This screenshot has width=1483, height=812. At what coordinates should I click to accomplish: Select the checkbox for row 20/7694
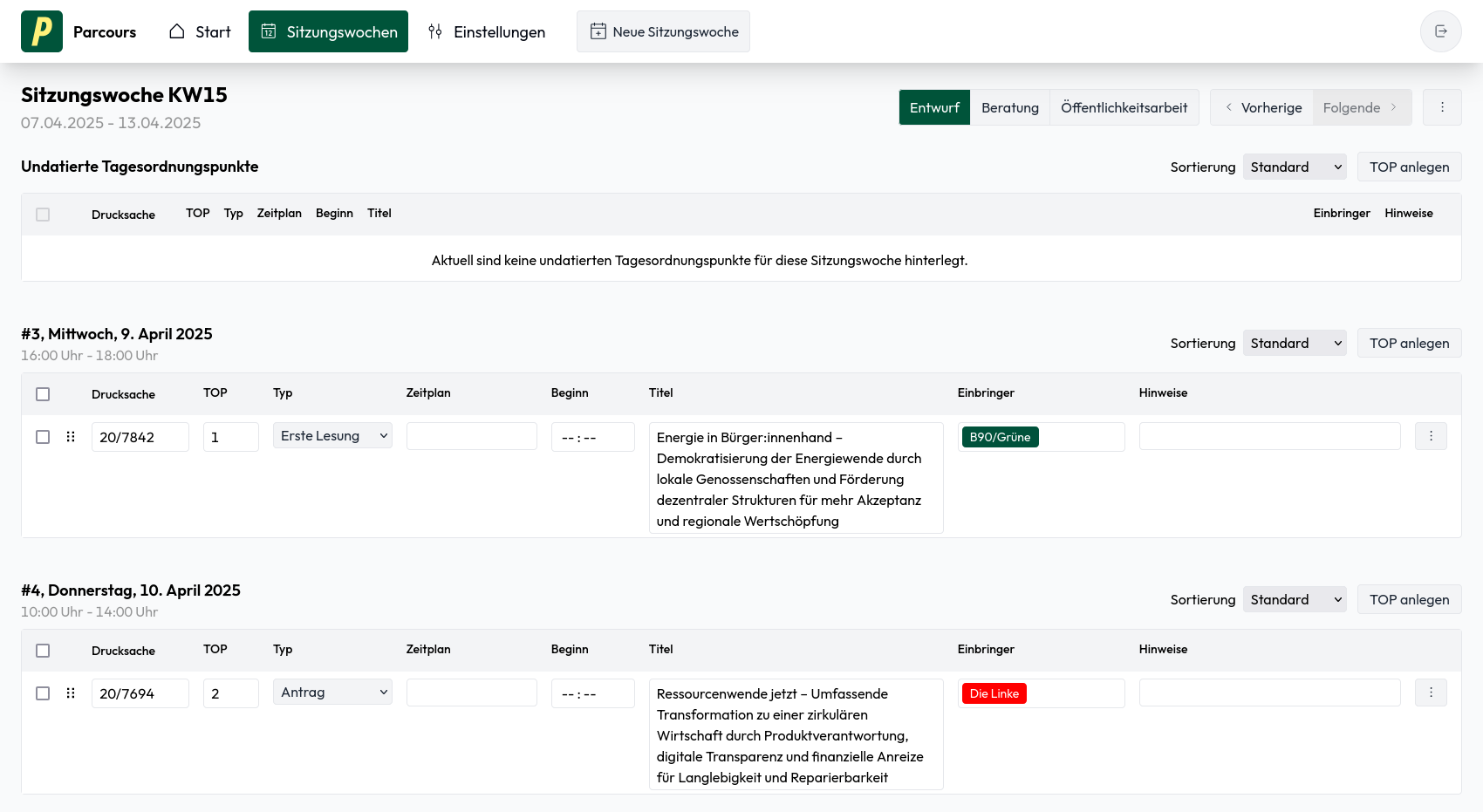pos(43,693)
